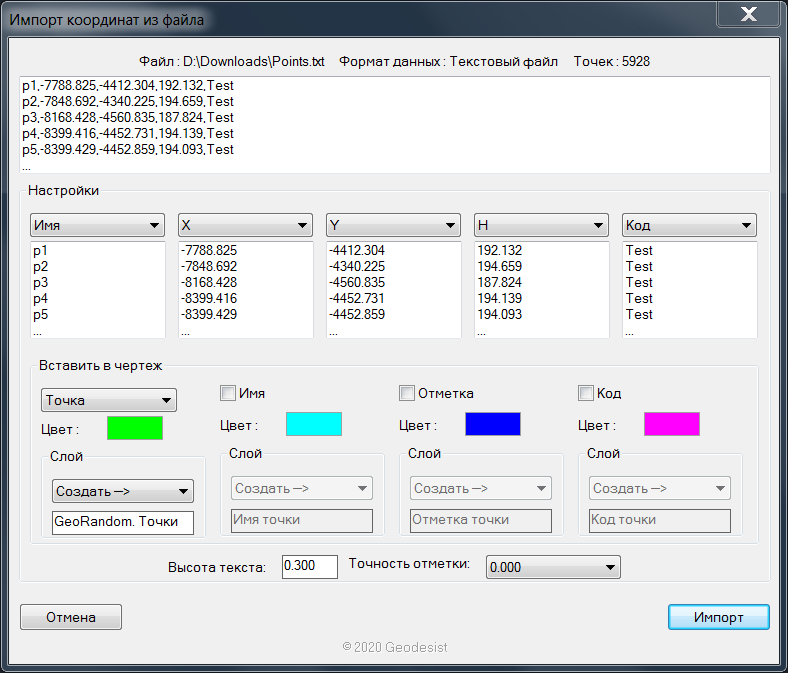Open the X column type dropdown
Image resolution: width=788 pixels, height=673 pixels.
245,225
